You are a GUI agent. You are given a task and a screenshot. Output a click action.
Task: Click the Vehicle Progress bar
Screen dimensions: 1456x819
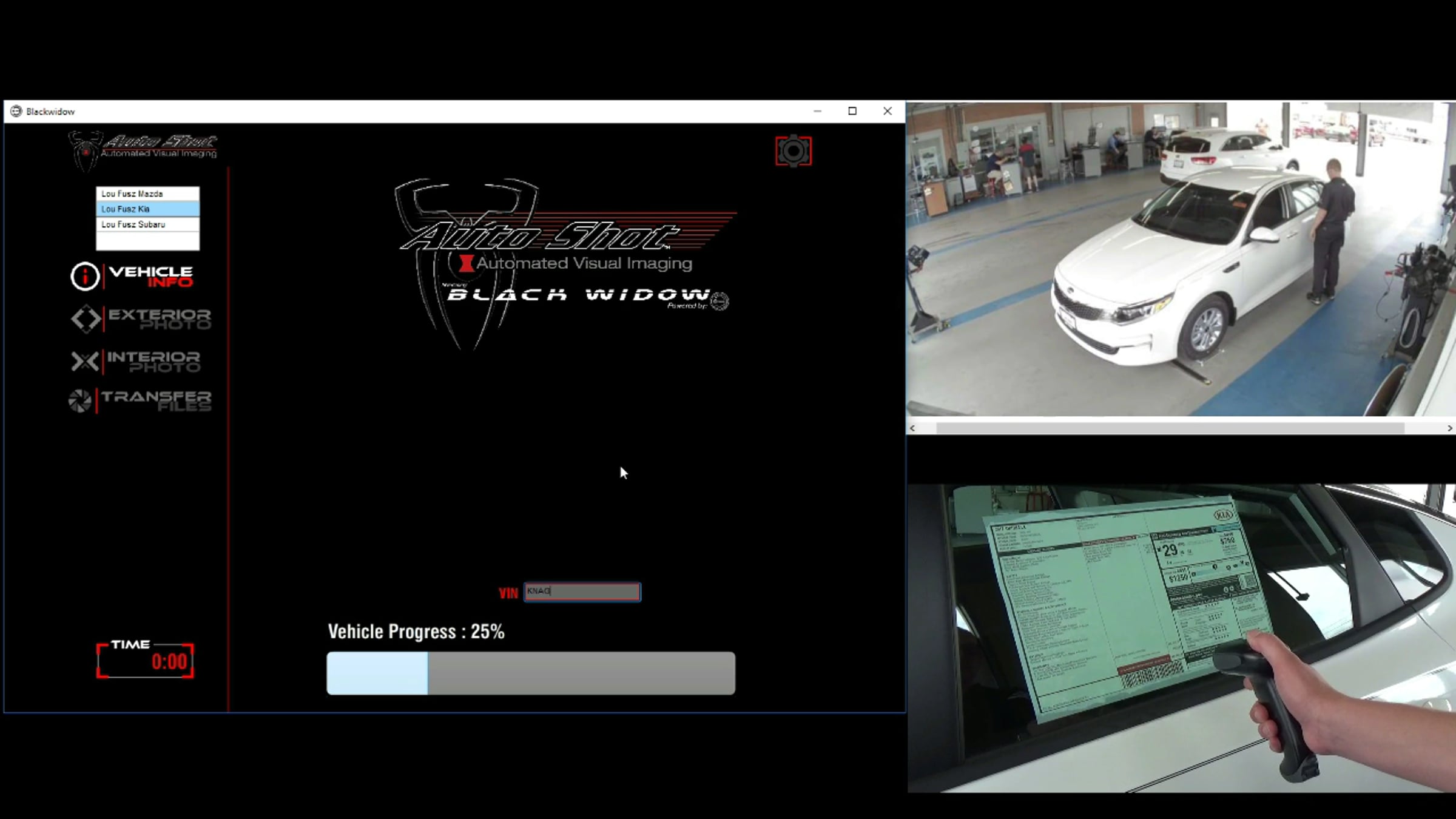[531, 673]
